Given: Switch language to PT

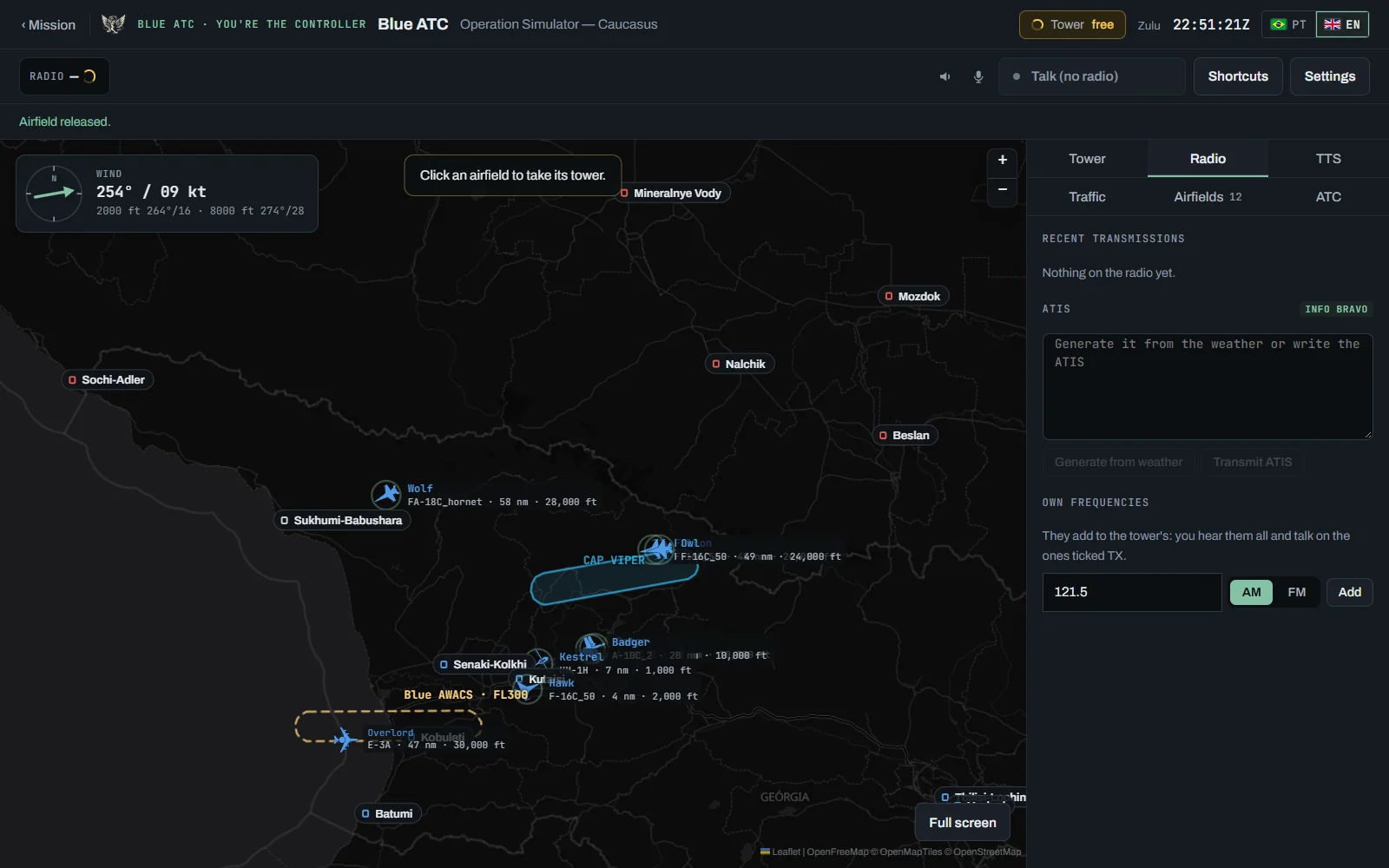Looking at the screenshot, I should [1288, 24].
